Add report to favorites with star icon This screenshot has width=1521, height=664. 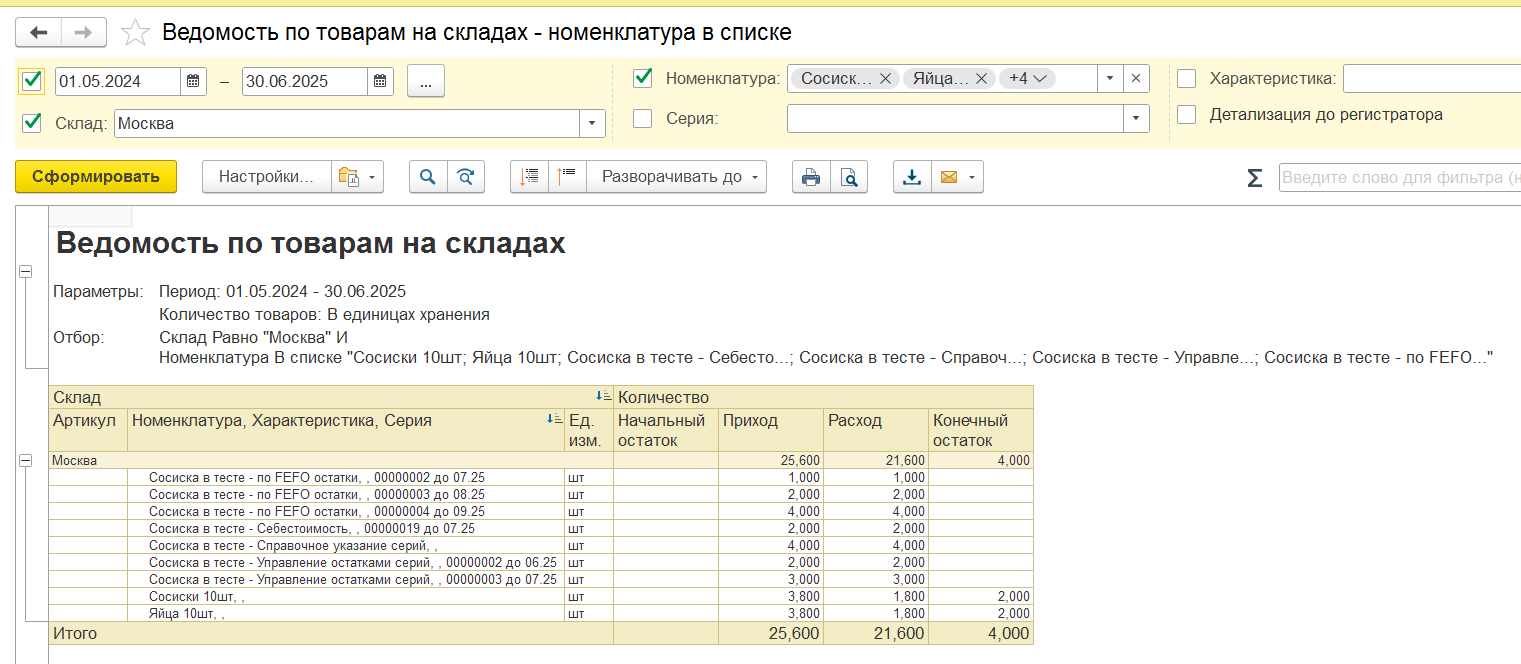[135, 33]
